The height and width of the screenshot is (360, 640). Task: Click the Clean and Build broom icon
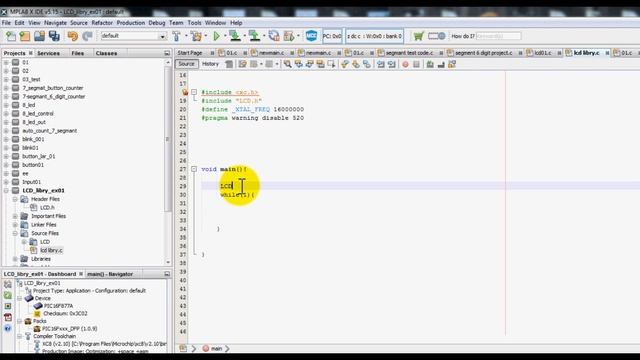(x=196, y=36)
